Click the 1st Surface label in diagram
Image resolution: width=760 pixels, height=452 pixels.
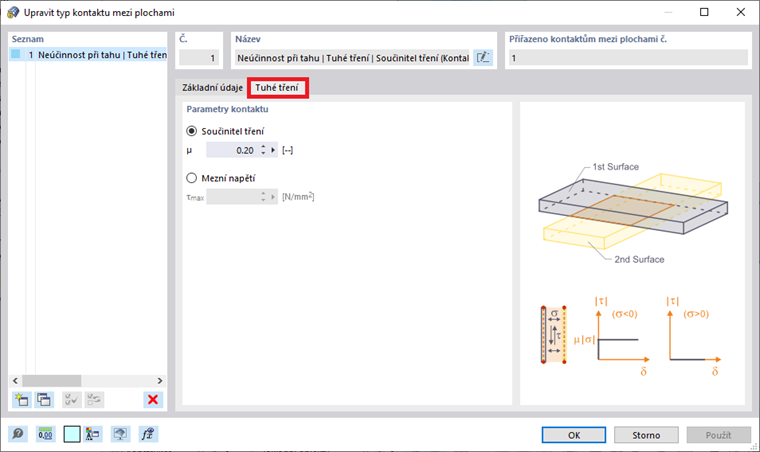pos(616,167)
